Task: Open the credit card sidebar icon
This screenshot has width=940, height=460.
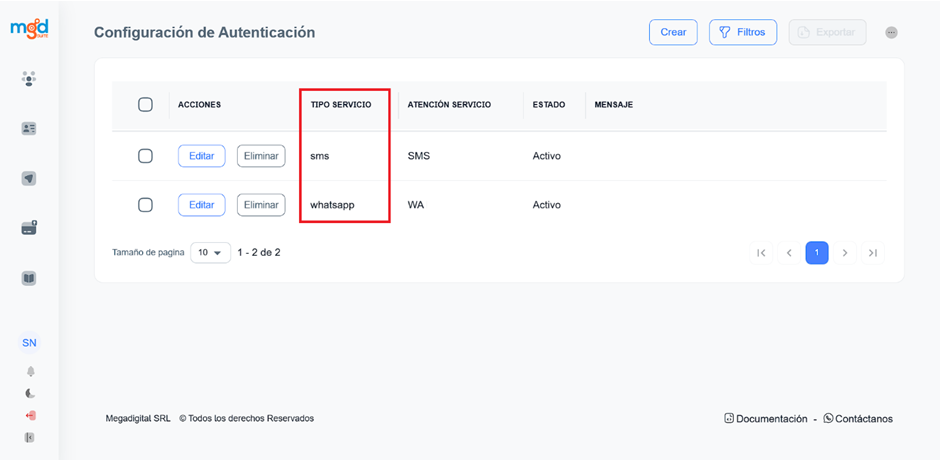Action: point(29,228)
